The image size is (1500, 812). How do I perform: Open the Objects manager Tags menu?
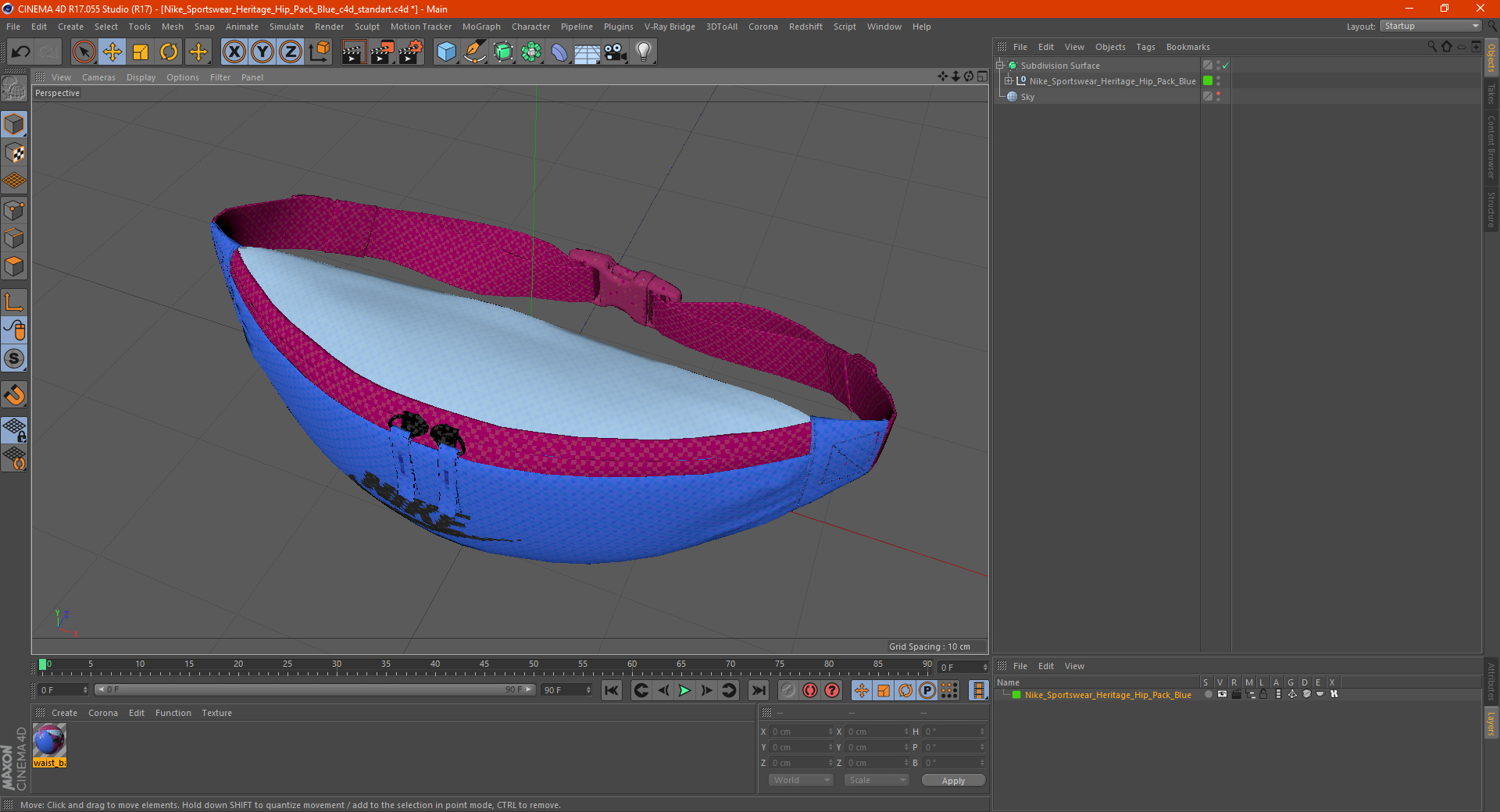click(x=1145, y=47)
